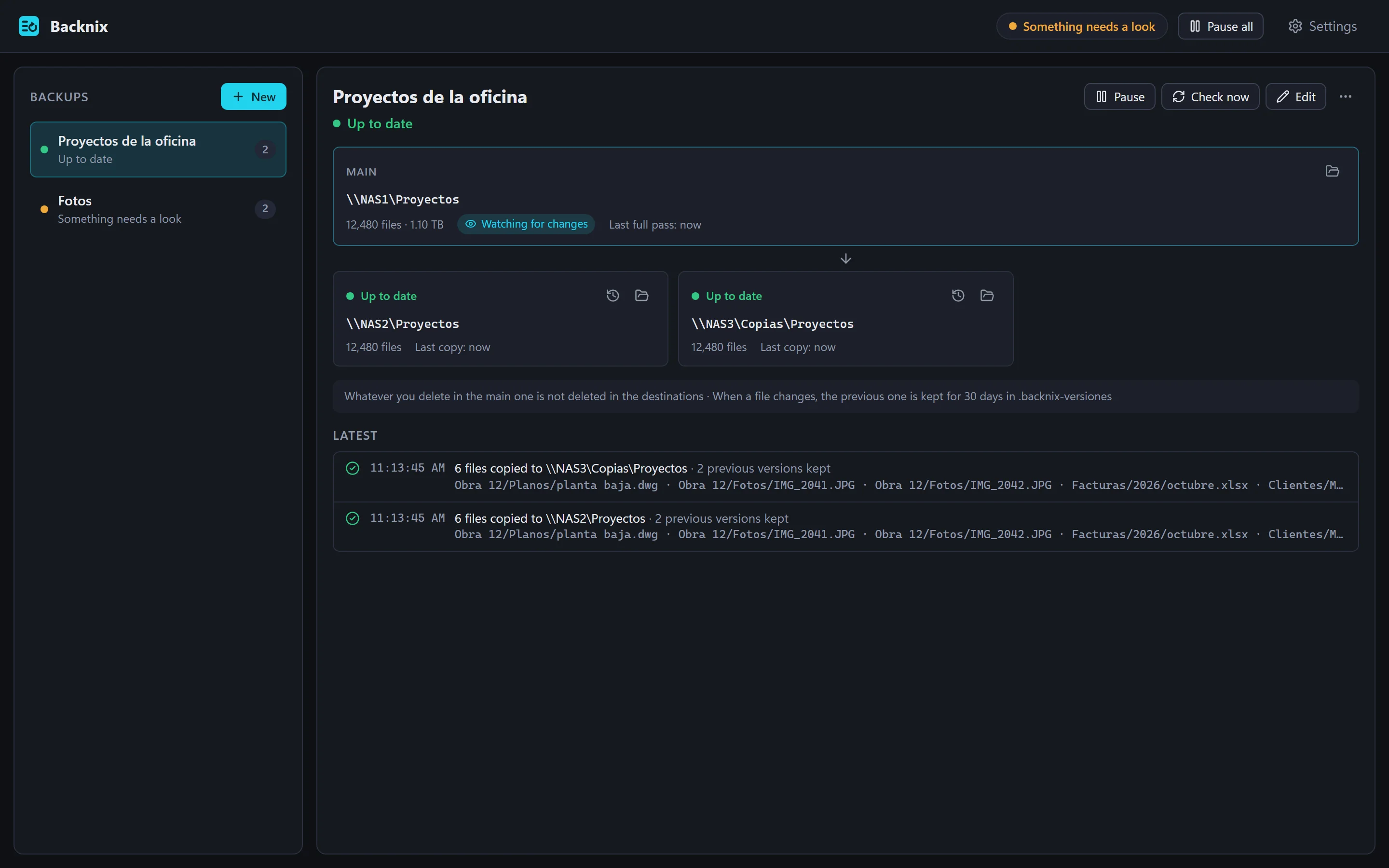The image size is (1389, 868).
Task: Run Check now on this backup
Action: (1210, 96)
